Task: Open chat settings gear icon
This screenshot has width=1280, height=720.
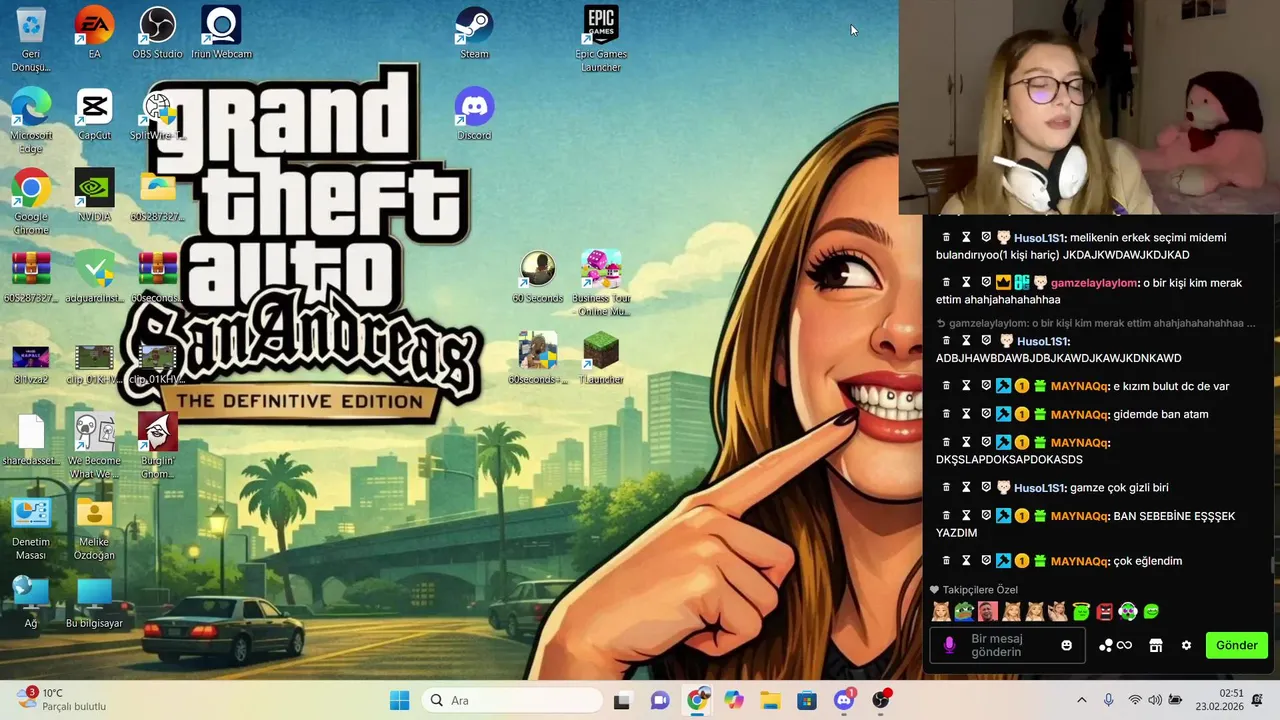Action: [x=1186, y=645]
